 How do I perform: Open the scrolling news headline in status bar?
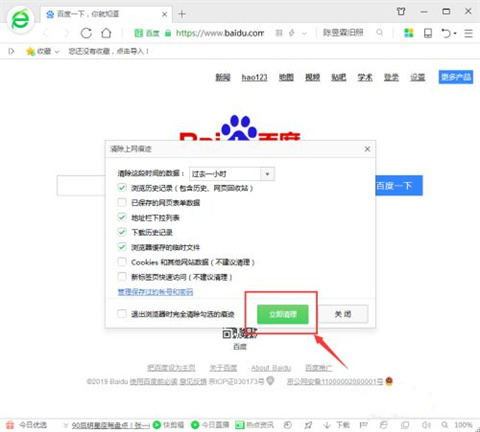111,425
